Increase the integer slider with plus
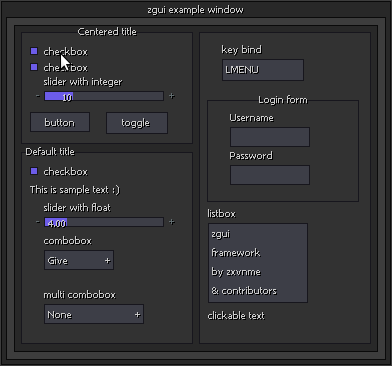392x366 pixels. click(172, 96)
